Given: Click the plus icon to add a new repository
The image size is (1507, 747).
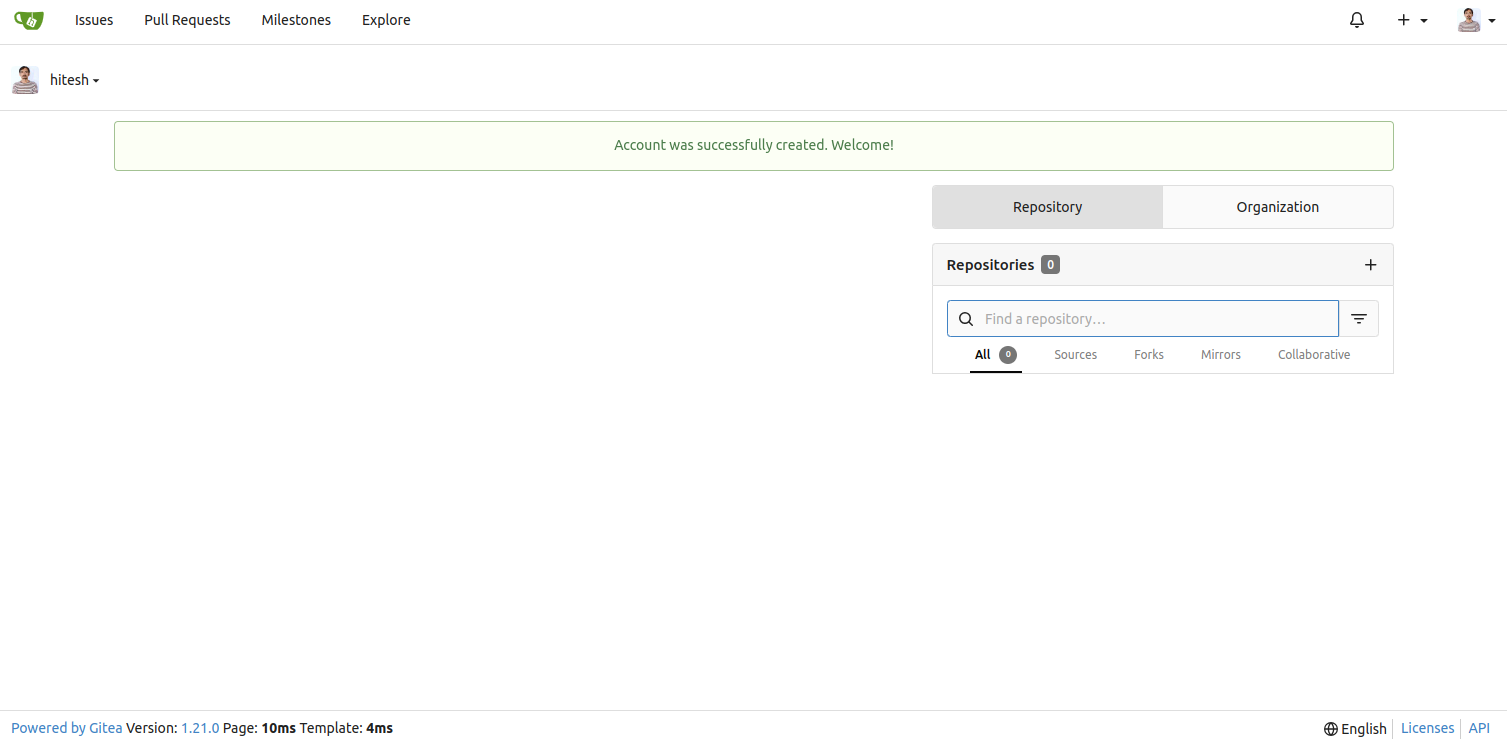Looking at the screenshot, I should [1370, 265].
